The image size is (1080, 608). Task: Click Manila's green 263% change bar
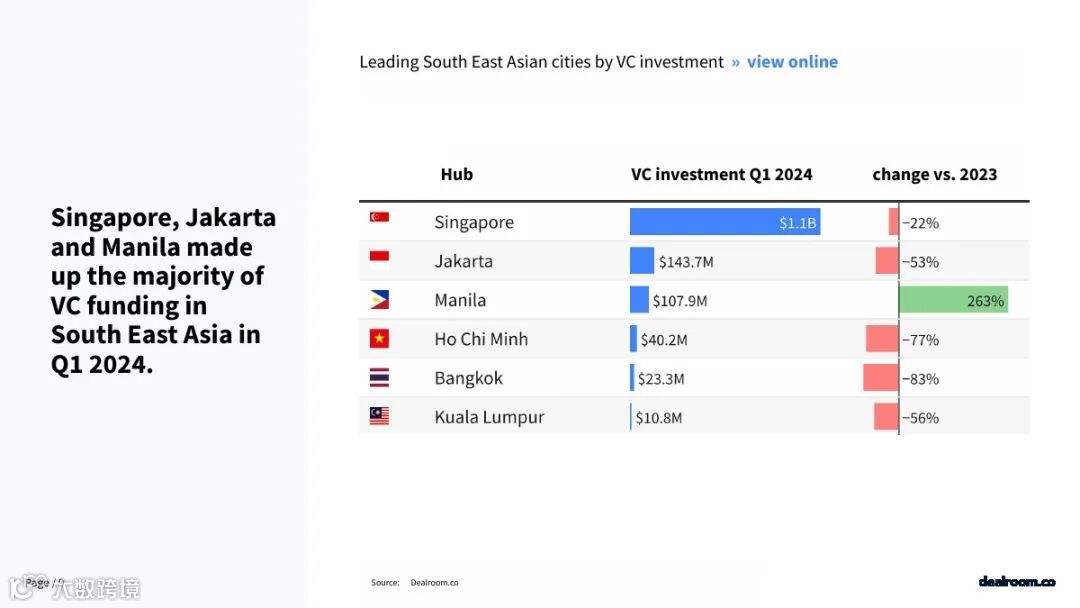tap(953, 300)
